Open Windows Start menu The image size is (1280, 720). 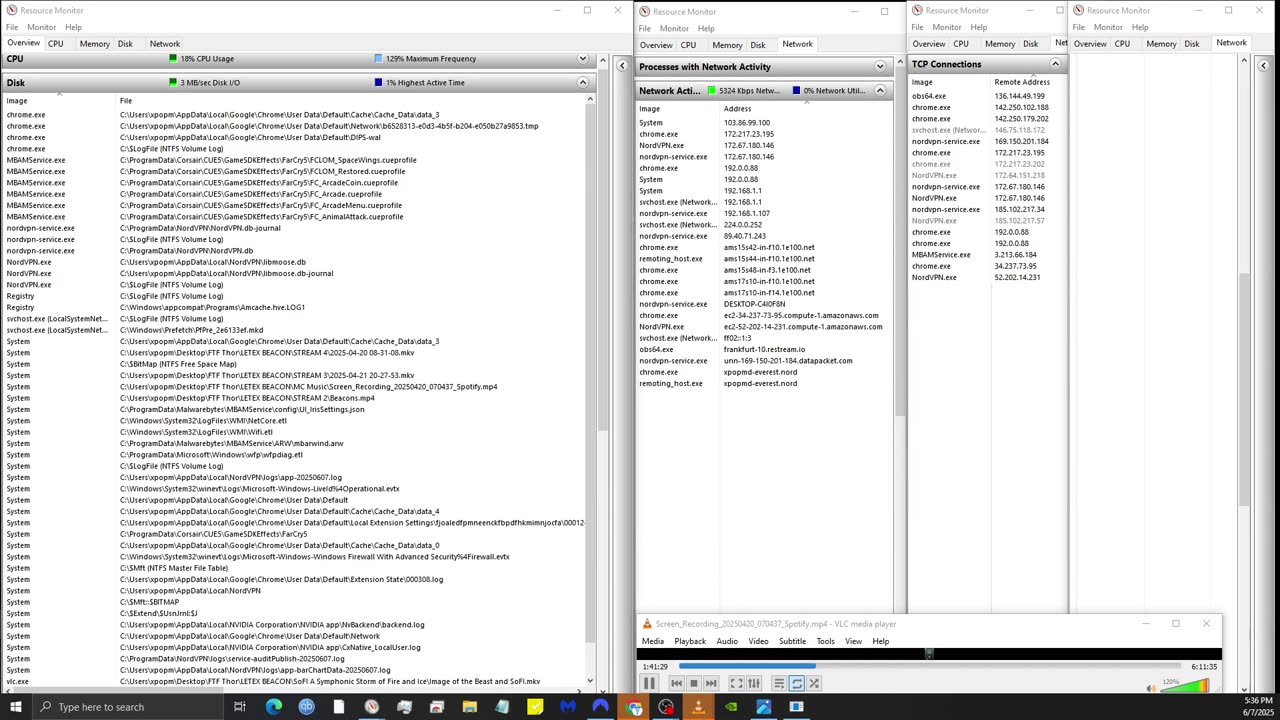(15, 707)
